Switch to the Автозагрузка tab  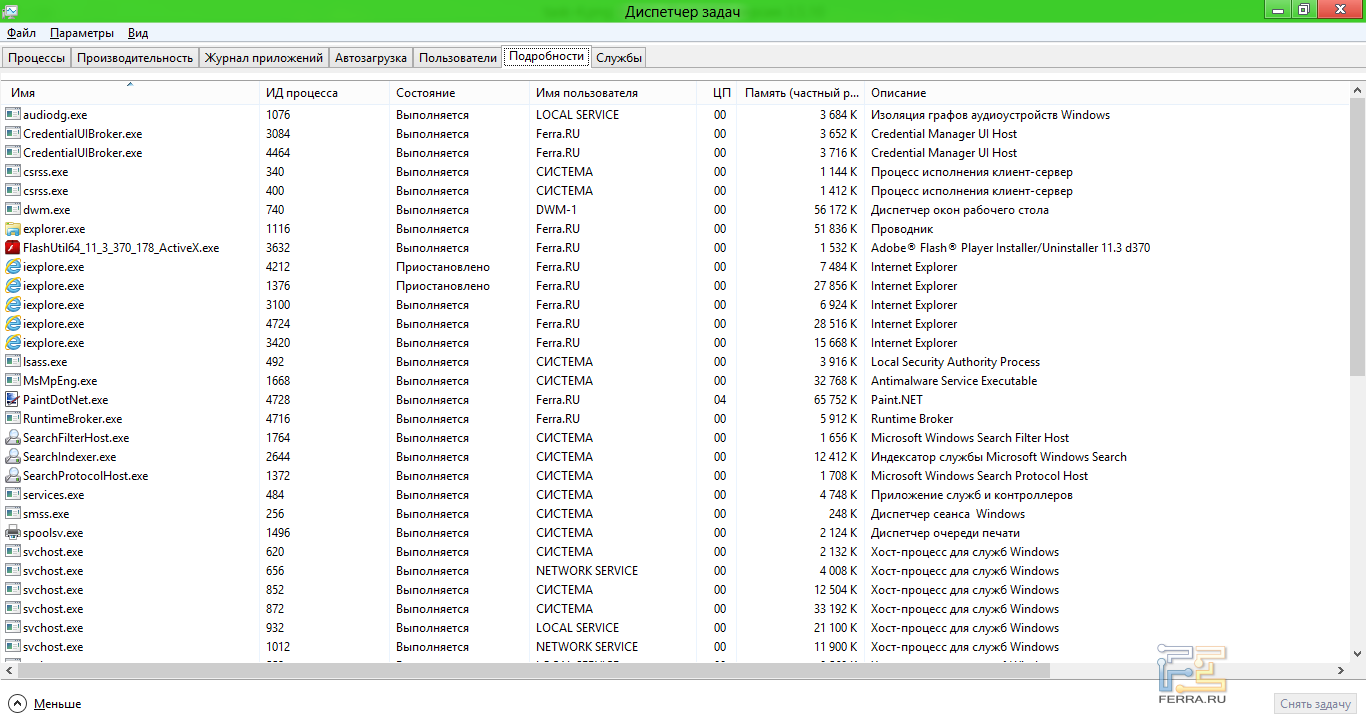371,58
